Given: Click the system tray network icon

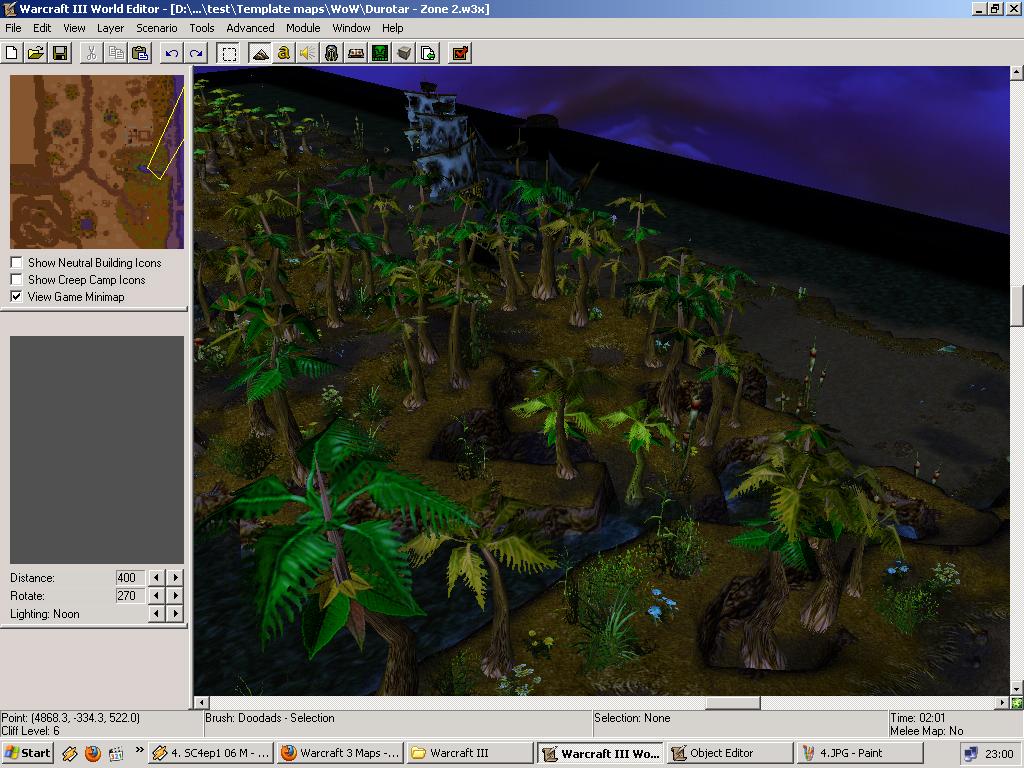Looking at the screenshot, I should pyautogui.click(x=971, y=754).
